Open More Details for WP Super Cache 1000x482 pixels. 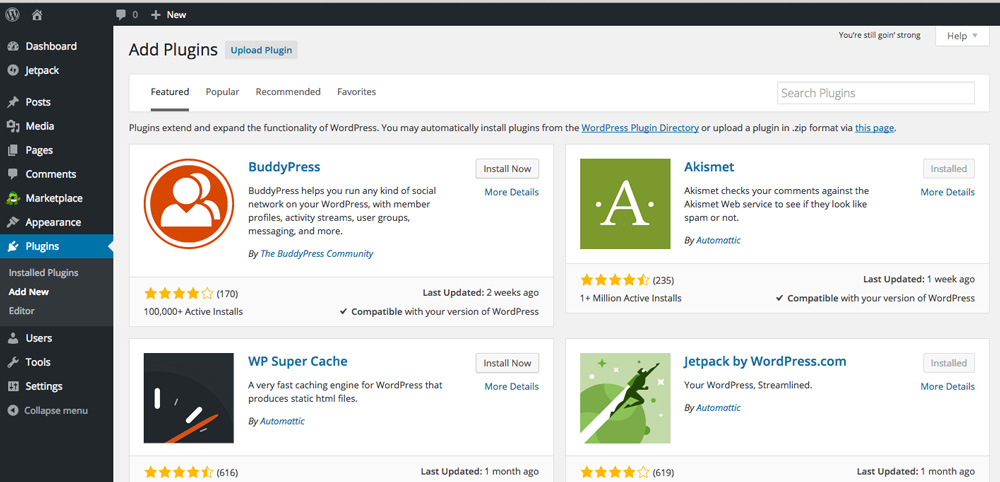[511, 386]
